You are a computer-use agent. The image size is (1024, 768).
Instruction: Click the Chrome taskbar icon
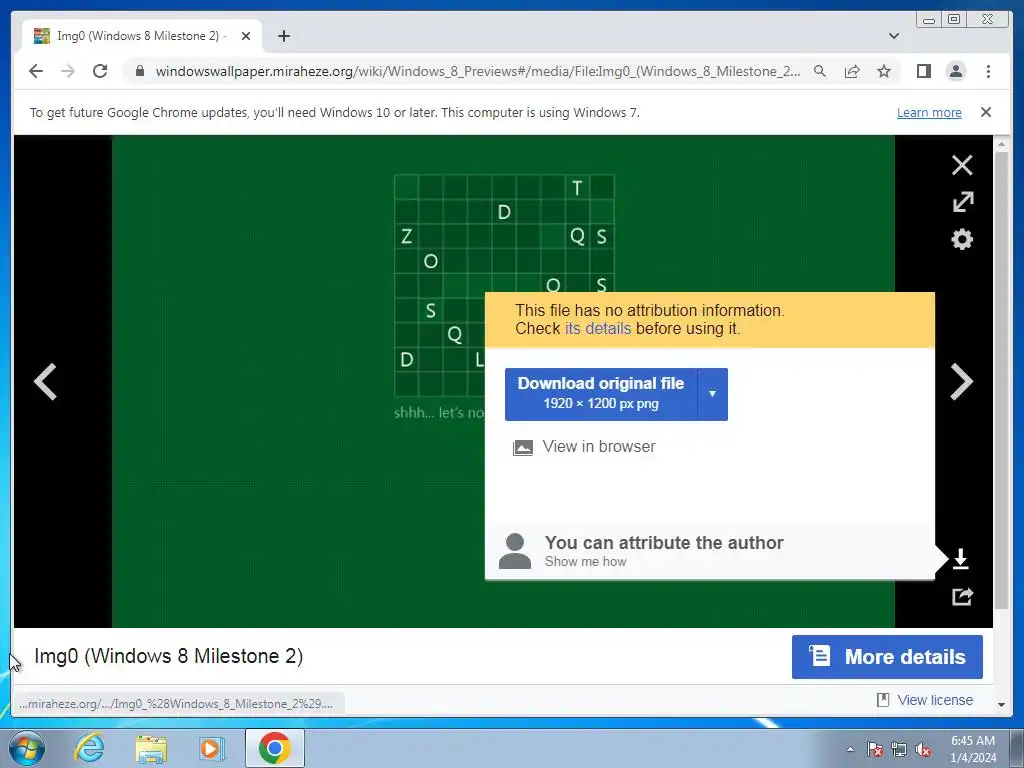[274, 748]
